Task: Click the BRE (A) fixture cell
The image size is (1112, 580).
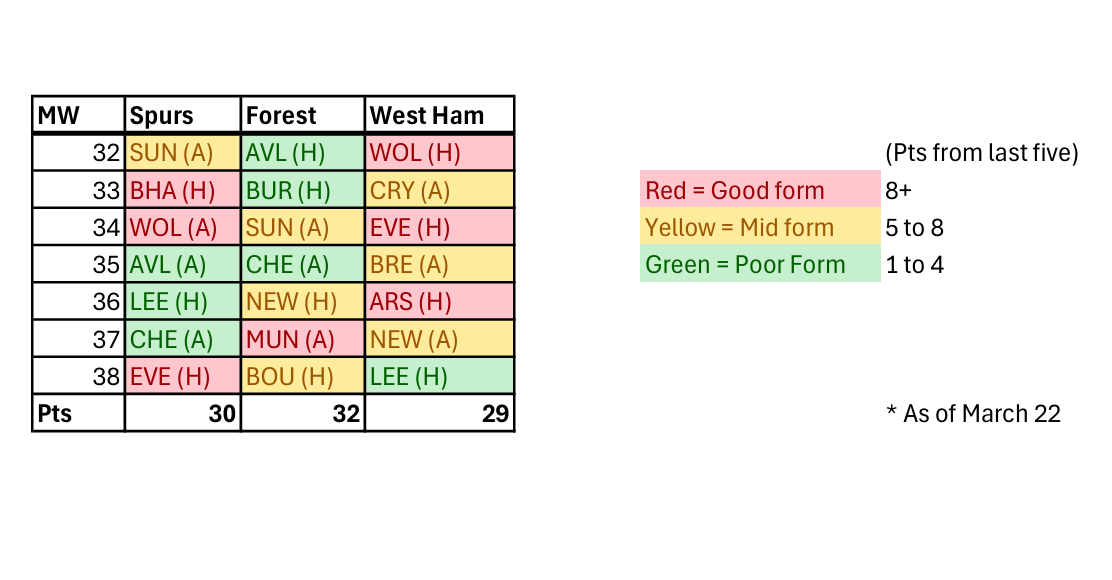Action: click(439, 265)
